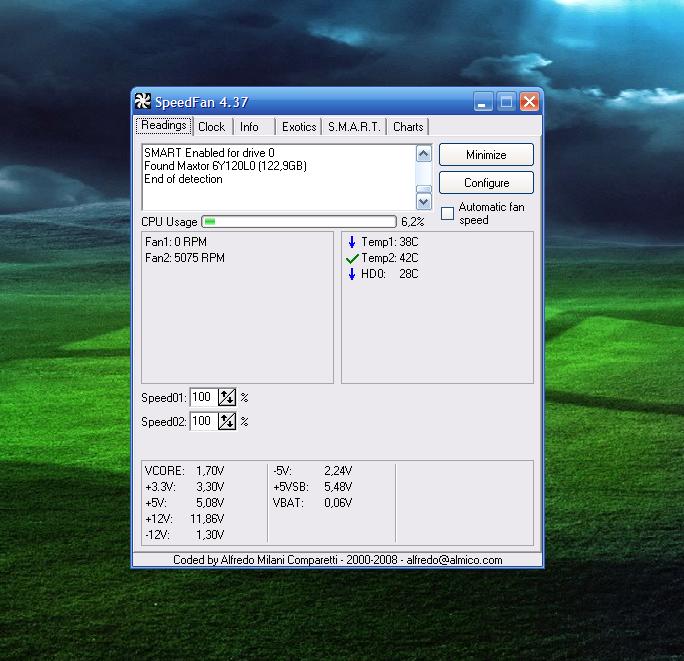Click into the Speed01 percentage field

[203, 398]
